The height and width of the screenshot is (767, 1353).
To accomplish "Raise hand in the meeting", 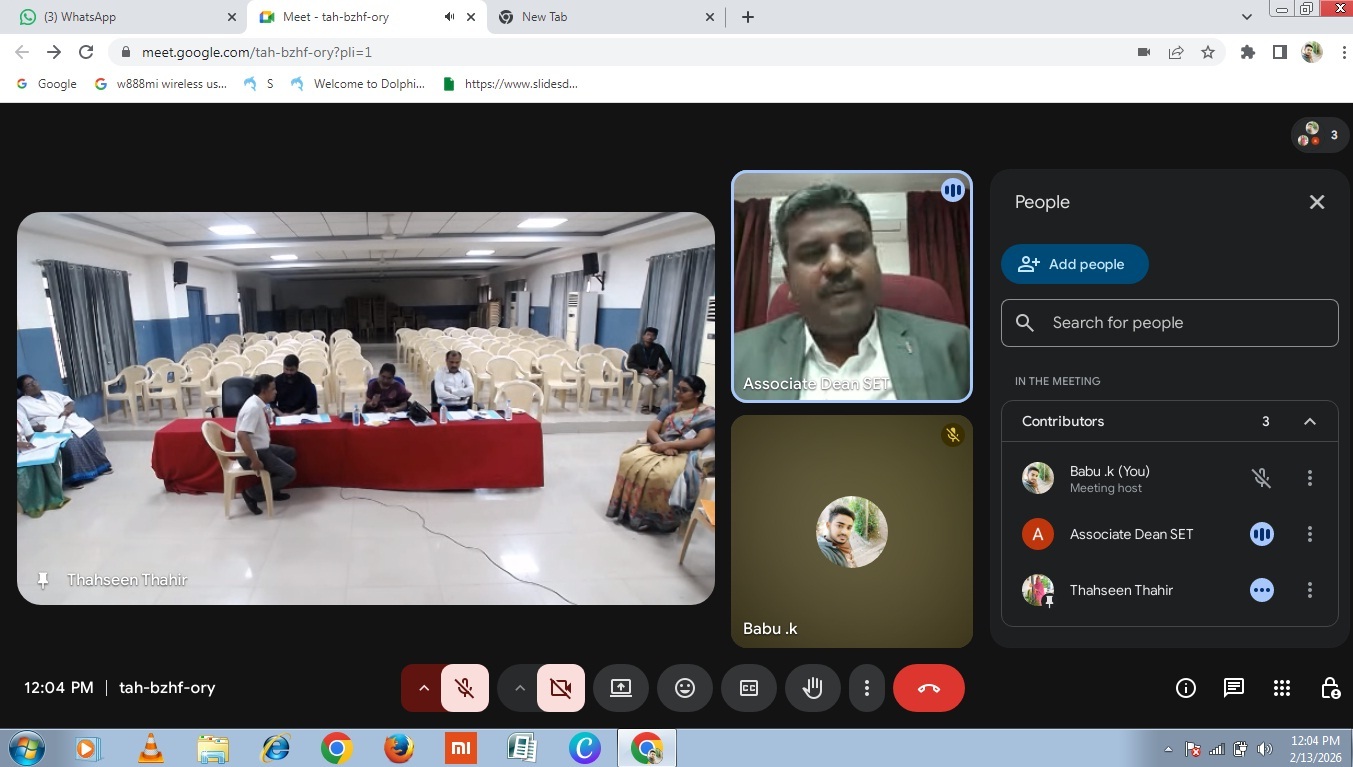I will [x=812, y=688].
